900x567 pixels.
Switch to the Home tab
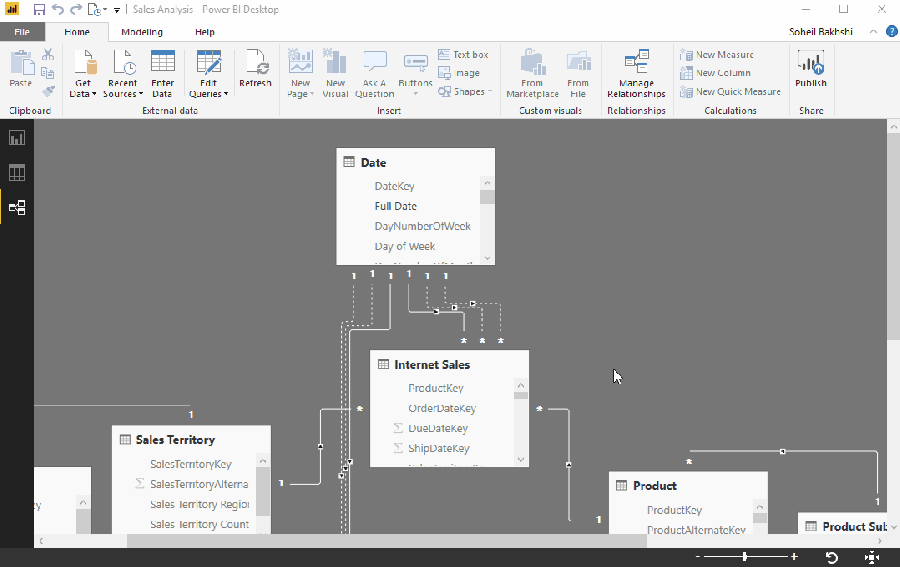click(x=77, y=32)
